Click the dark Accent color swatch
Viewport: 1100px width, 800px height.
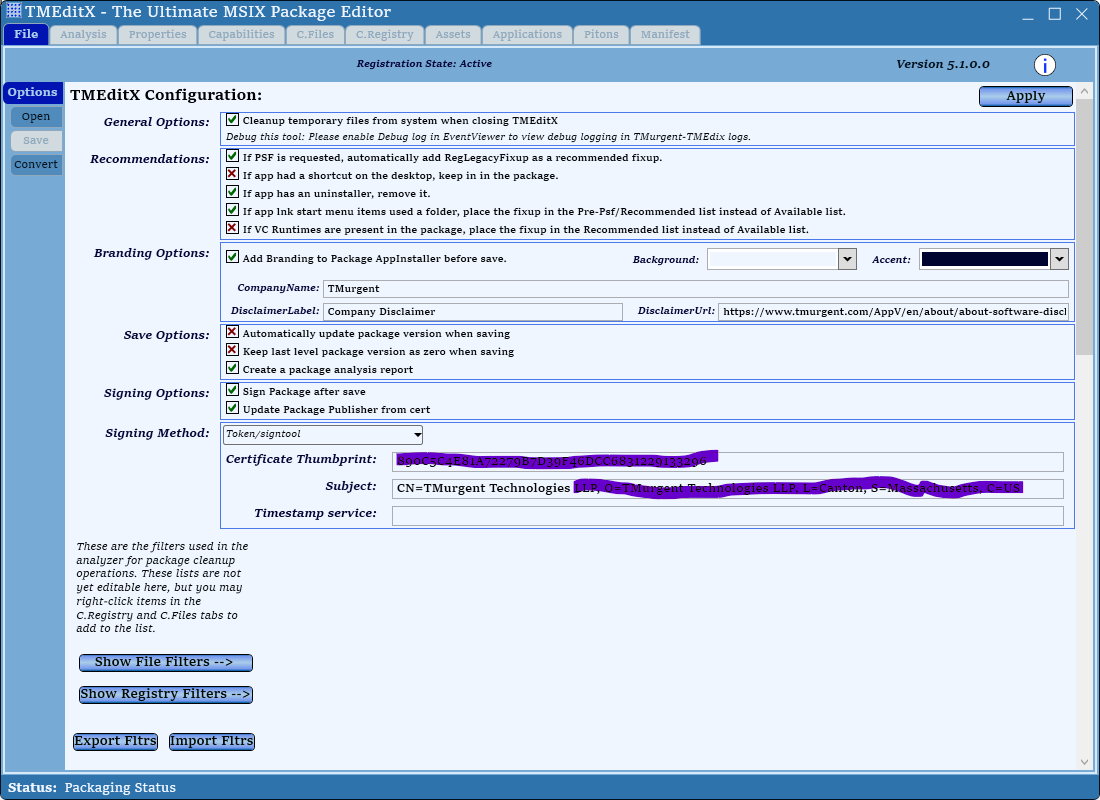[x=985, y=260]
